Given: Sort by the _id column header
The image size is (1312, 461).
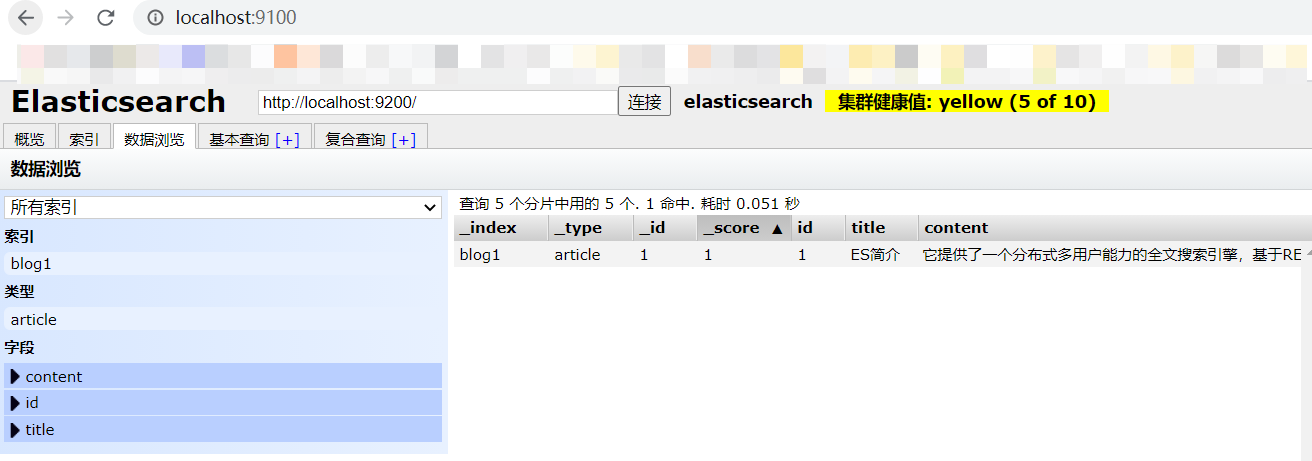Looking at the screenshot, I should point(665,228).
